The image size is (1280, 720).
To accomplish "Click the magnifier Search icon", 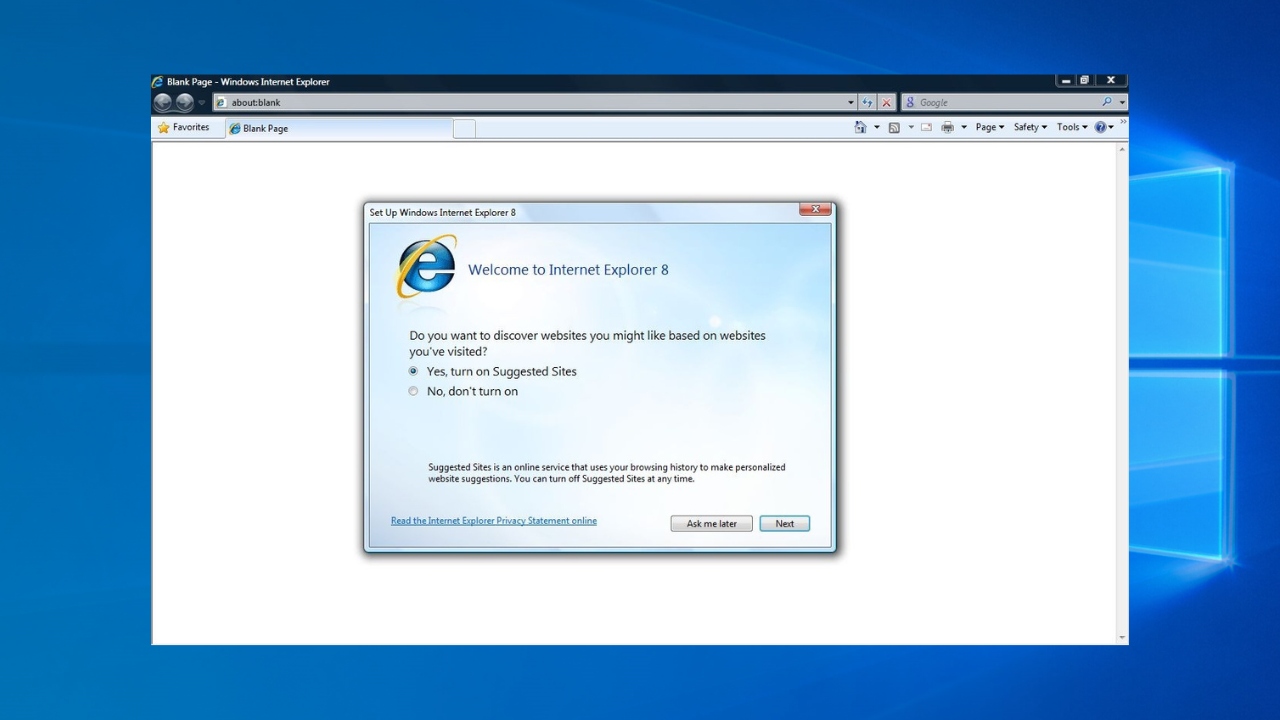I will click(x=1107, y=102).
